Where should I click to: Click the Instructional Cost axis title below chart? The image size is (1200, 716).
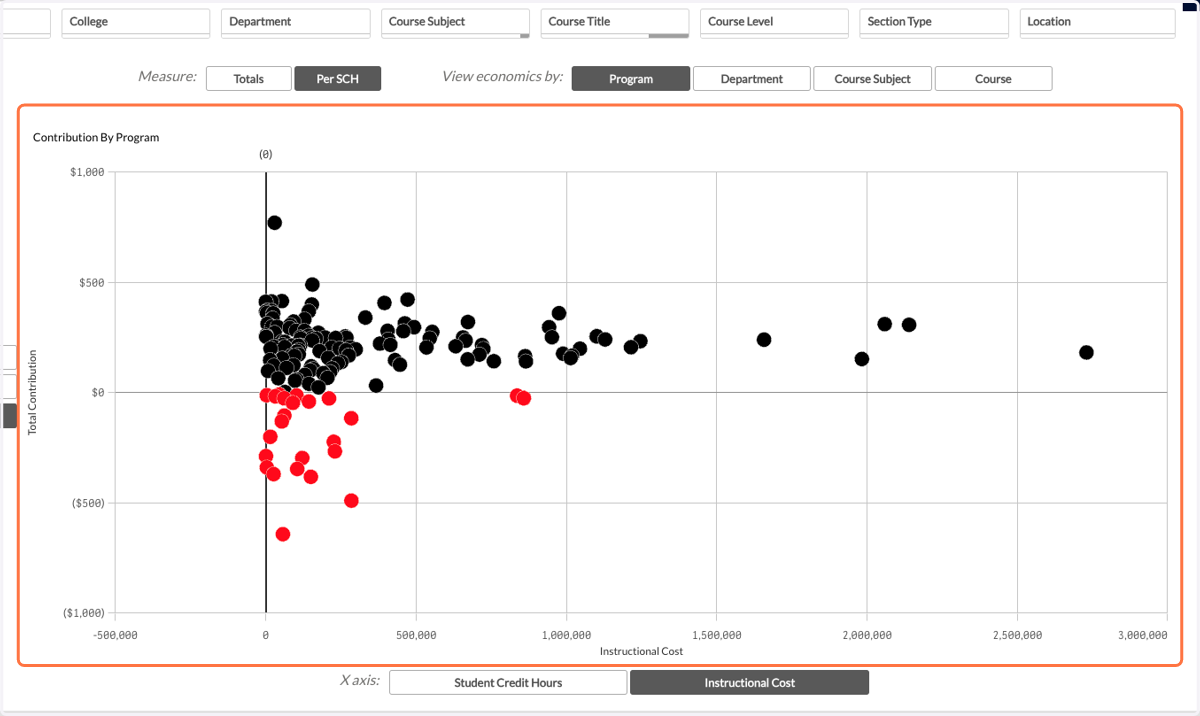(641, 651)
